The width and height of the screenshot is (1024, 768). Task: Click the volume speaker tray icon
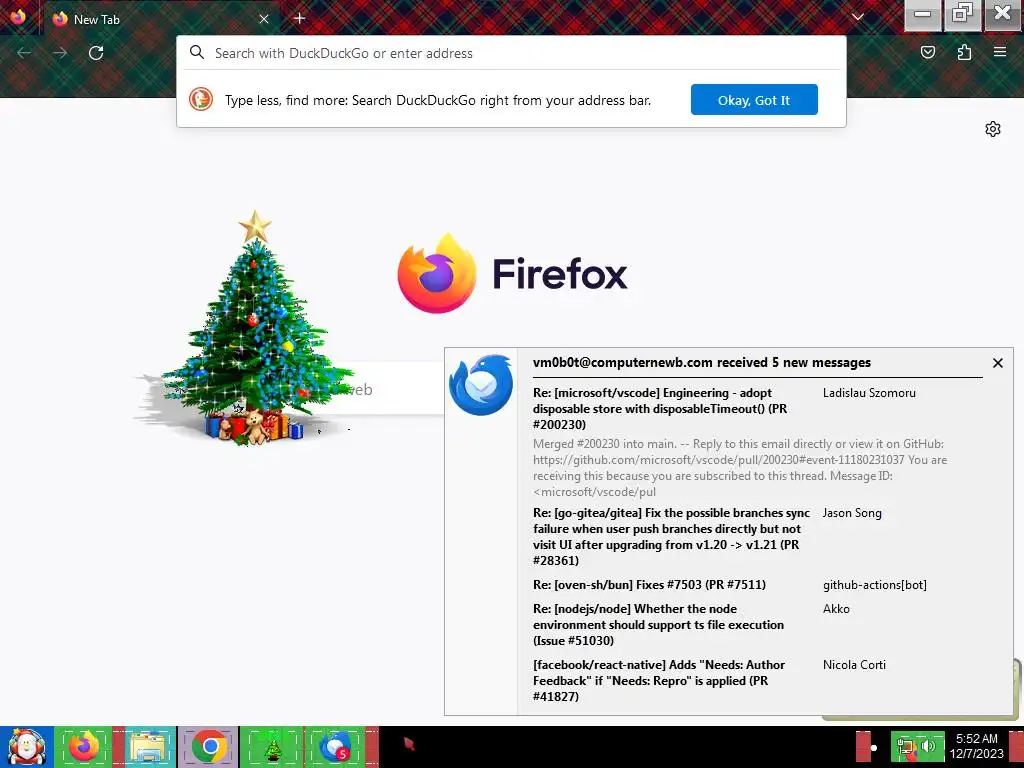[928, 746]
